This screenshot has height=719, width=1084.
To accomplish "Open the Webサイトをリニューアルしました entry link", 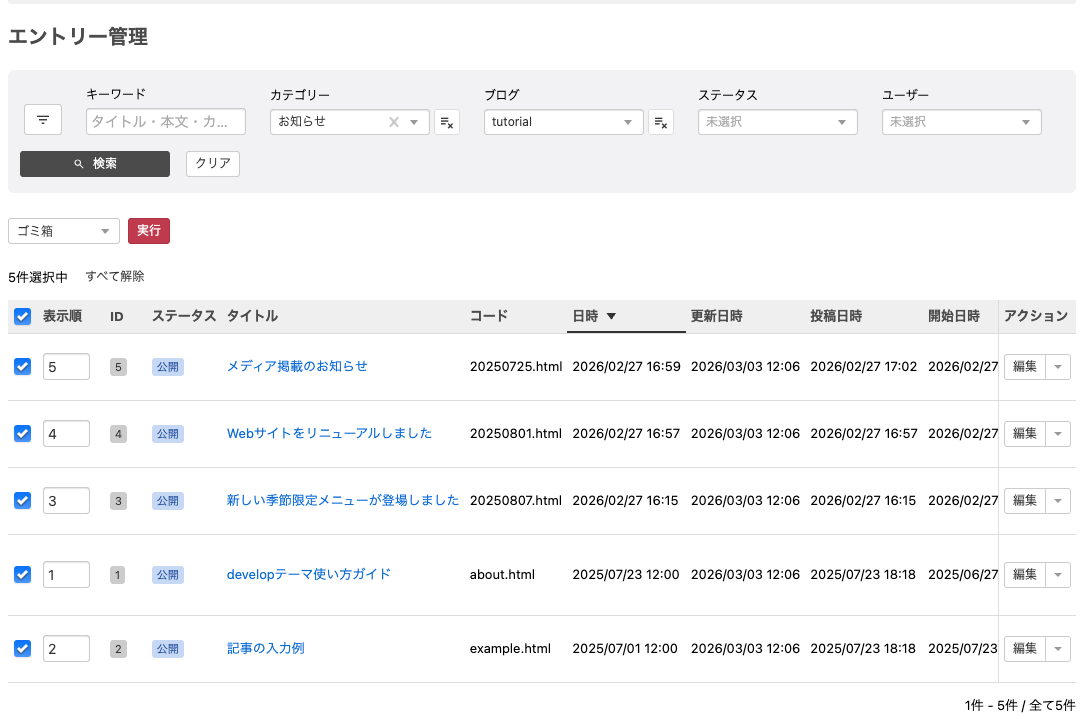I will click(329, 434).
